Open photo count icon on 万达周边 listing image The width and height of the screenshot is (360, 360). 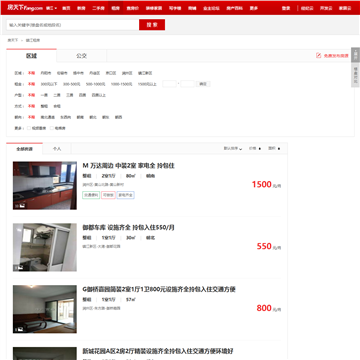click(20, 206)
